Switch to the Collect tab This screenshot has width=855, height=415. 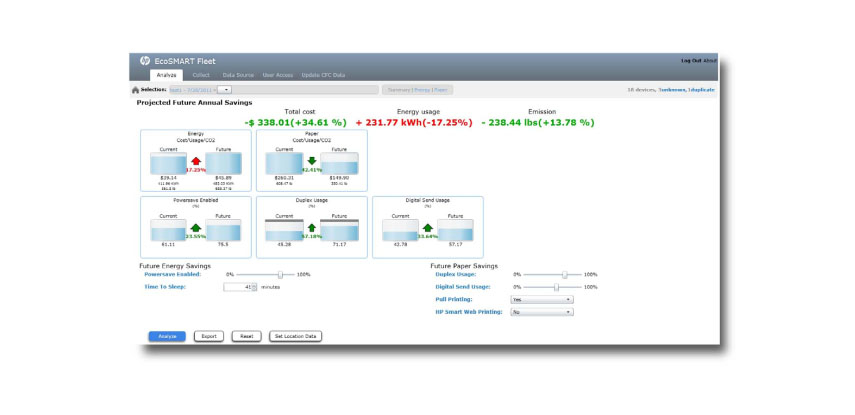(201, 75)
